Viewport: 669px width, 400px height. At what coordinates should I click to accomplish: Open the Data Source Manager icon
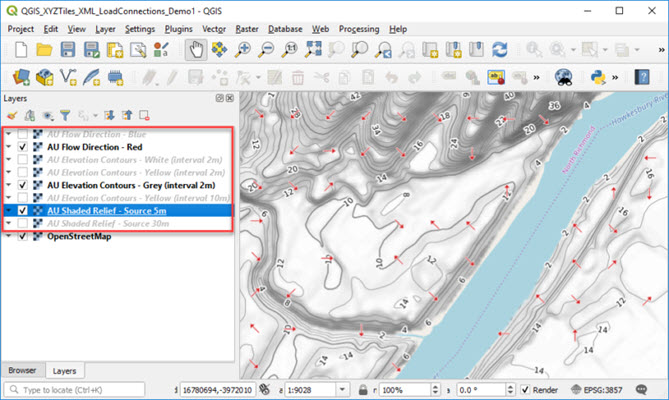[x=20, y=77]
